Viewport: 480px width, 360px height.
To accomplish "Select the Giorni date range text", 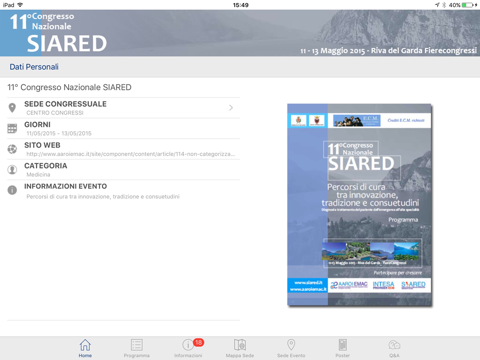I will click(59, 133).
